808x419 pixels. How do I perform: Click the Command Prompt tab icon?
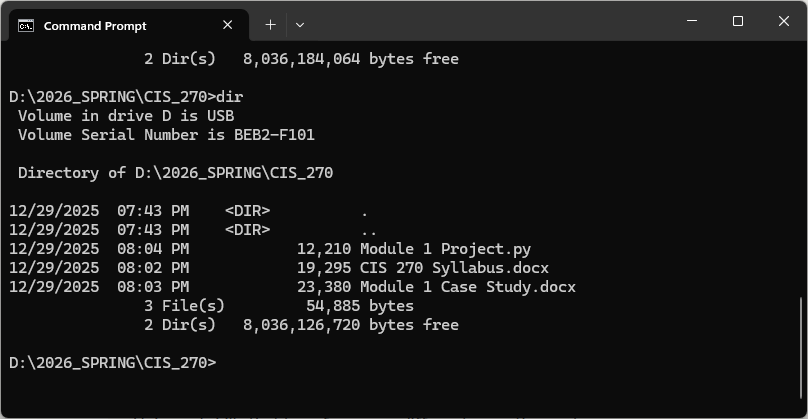27,25
